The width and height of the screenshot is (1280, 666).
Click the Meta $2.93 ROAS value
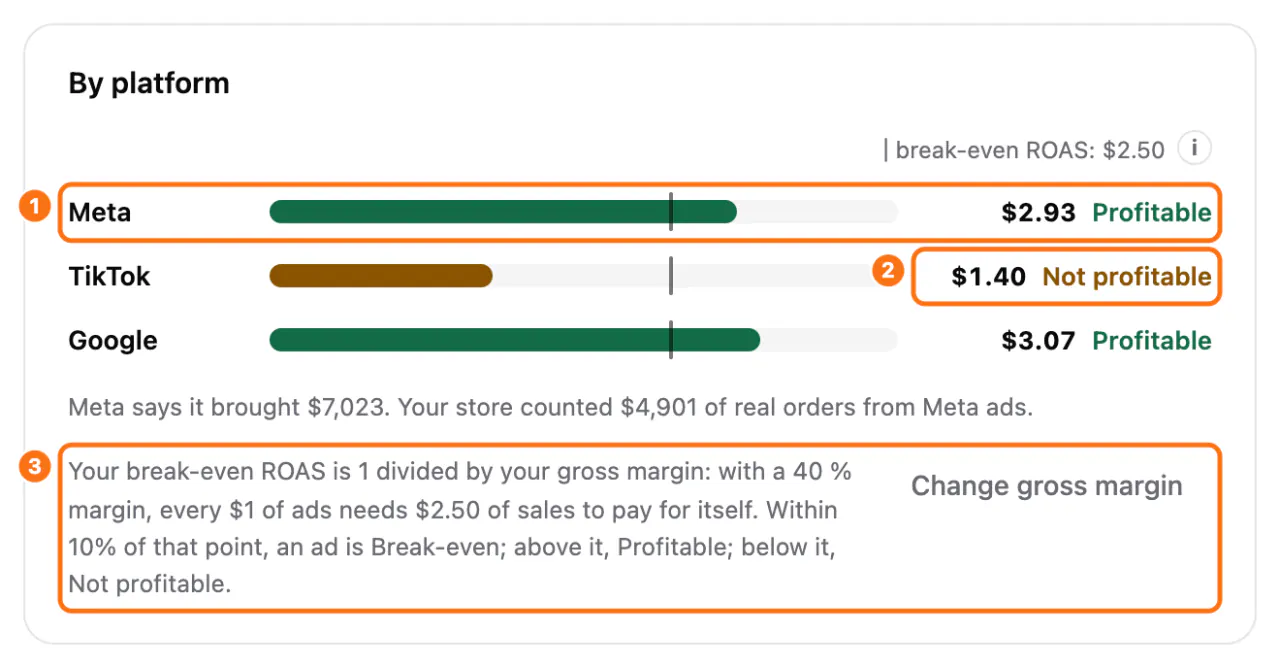(x=1039, y=212)
